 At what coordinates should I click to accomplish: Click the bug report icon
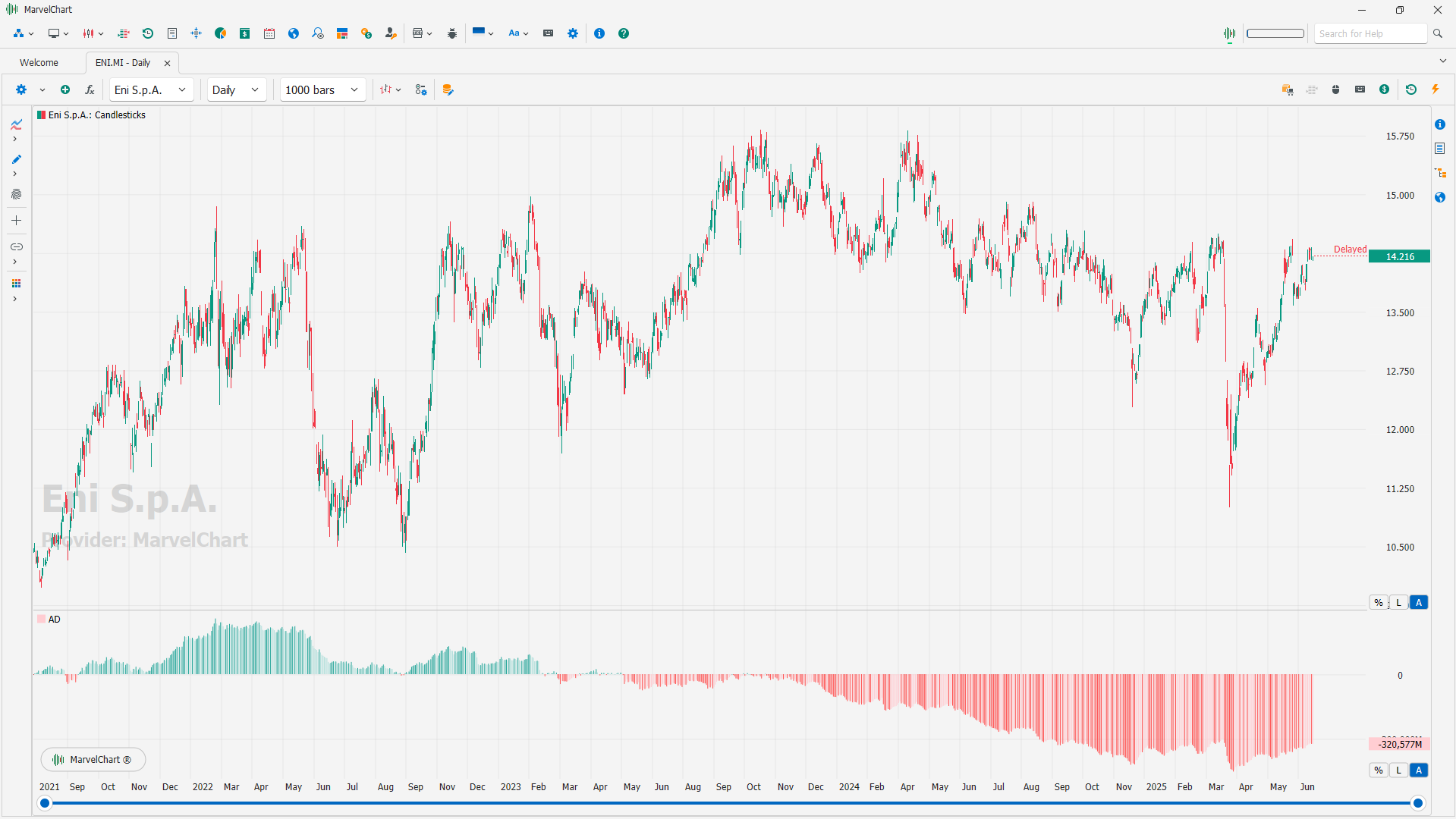[452, 33]
